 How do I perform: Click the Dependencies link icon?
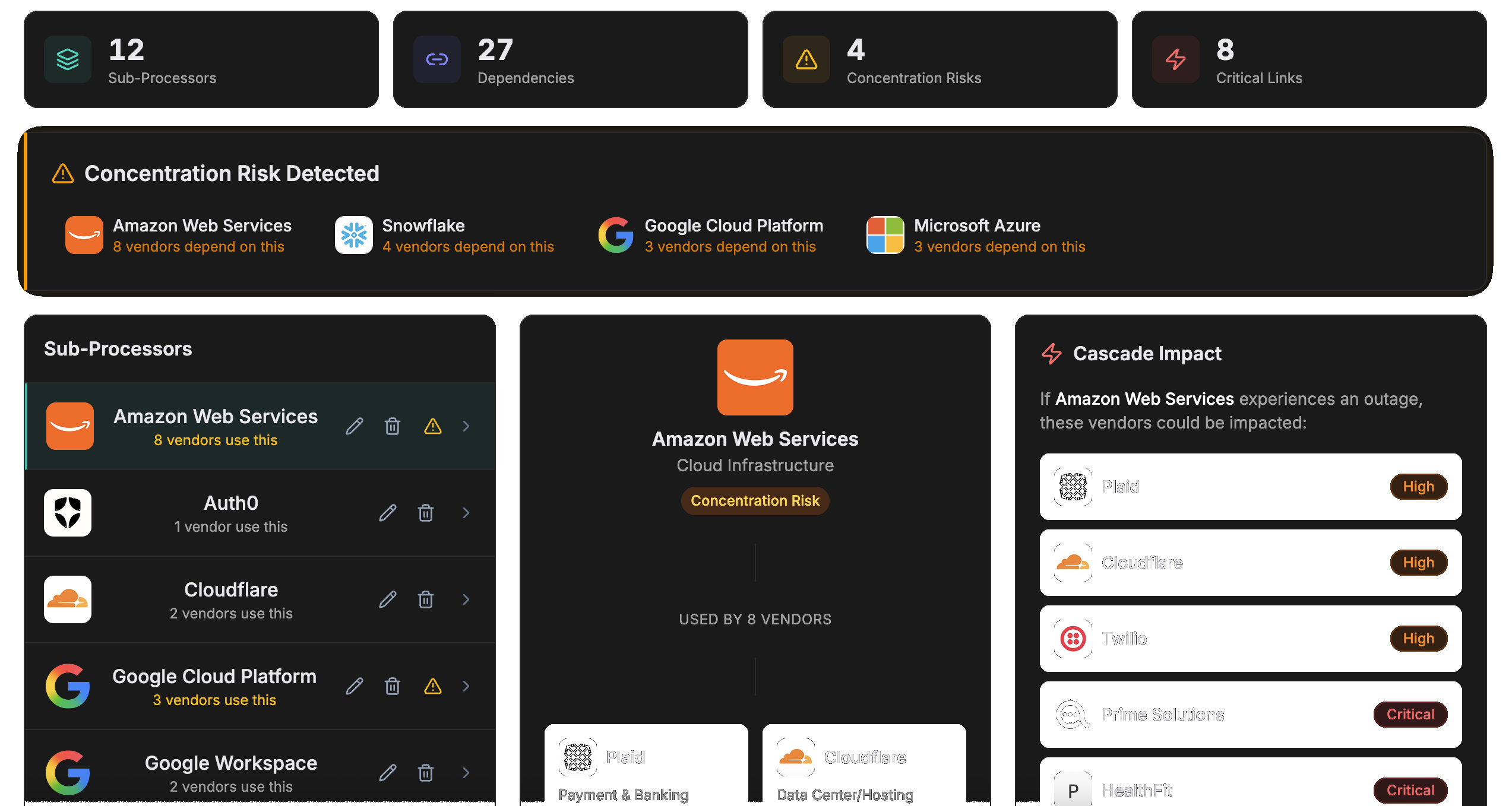437,59
